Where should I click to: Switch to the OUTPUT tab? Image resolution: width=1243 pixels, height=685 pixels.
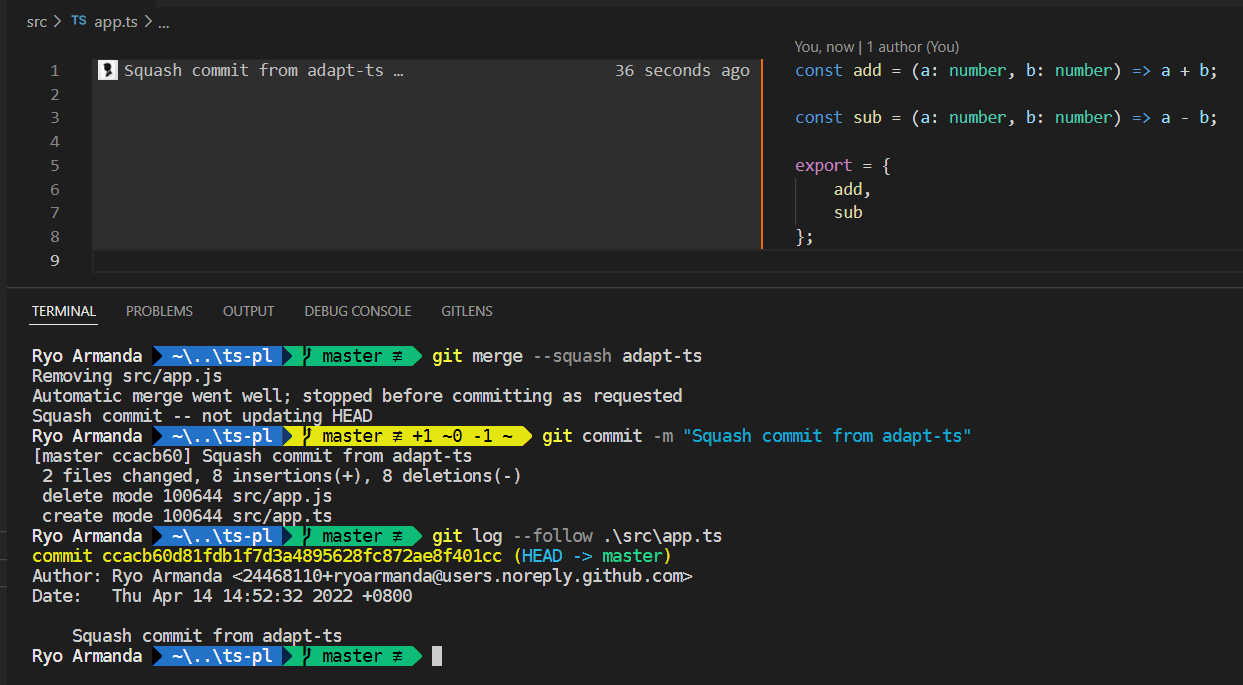248,311
